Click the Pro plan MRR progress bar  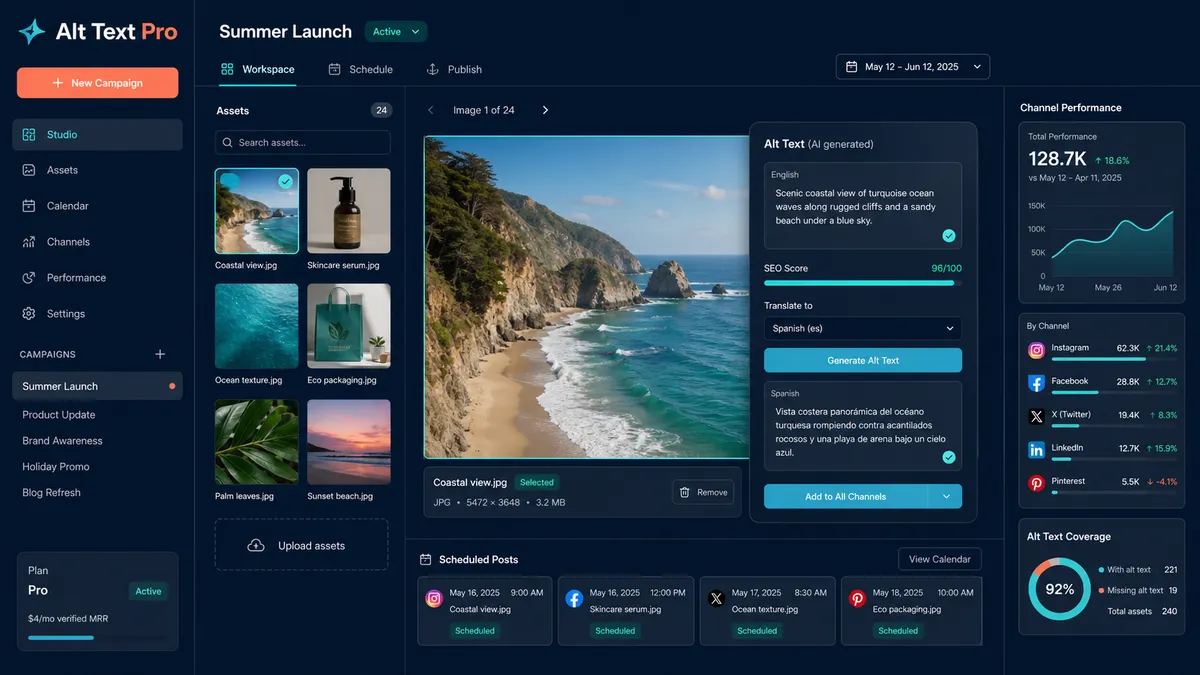pyautogui.click(x=98, y=637)
